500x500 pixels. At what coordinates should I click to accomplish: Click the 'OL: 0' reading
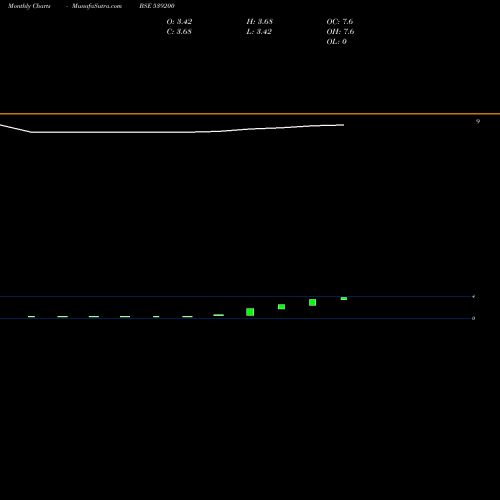pos(337,42)
